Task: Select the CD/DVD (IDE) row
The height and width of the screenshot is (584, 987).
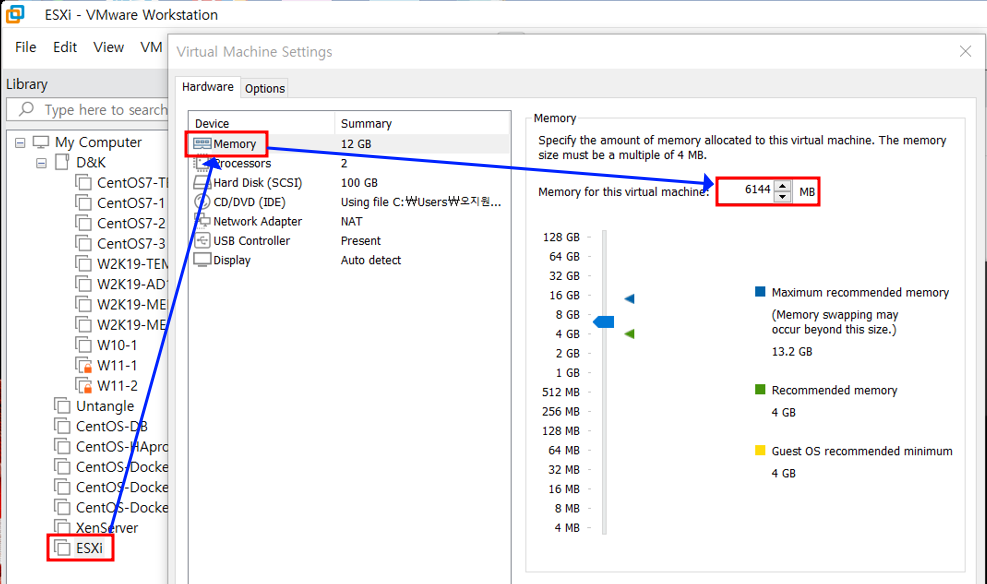Action: (x=349, y=202)
